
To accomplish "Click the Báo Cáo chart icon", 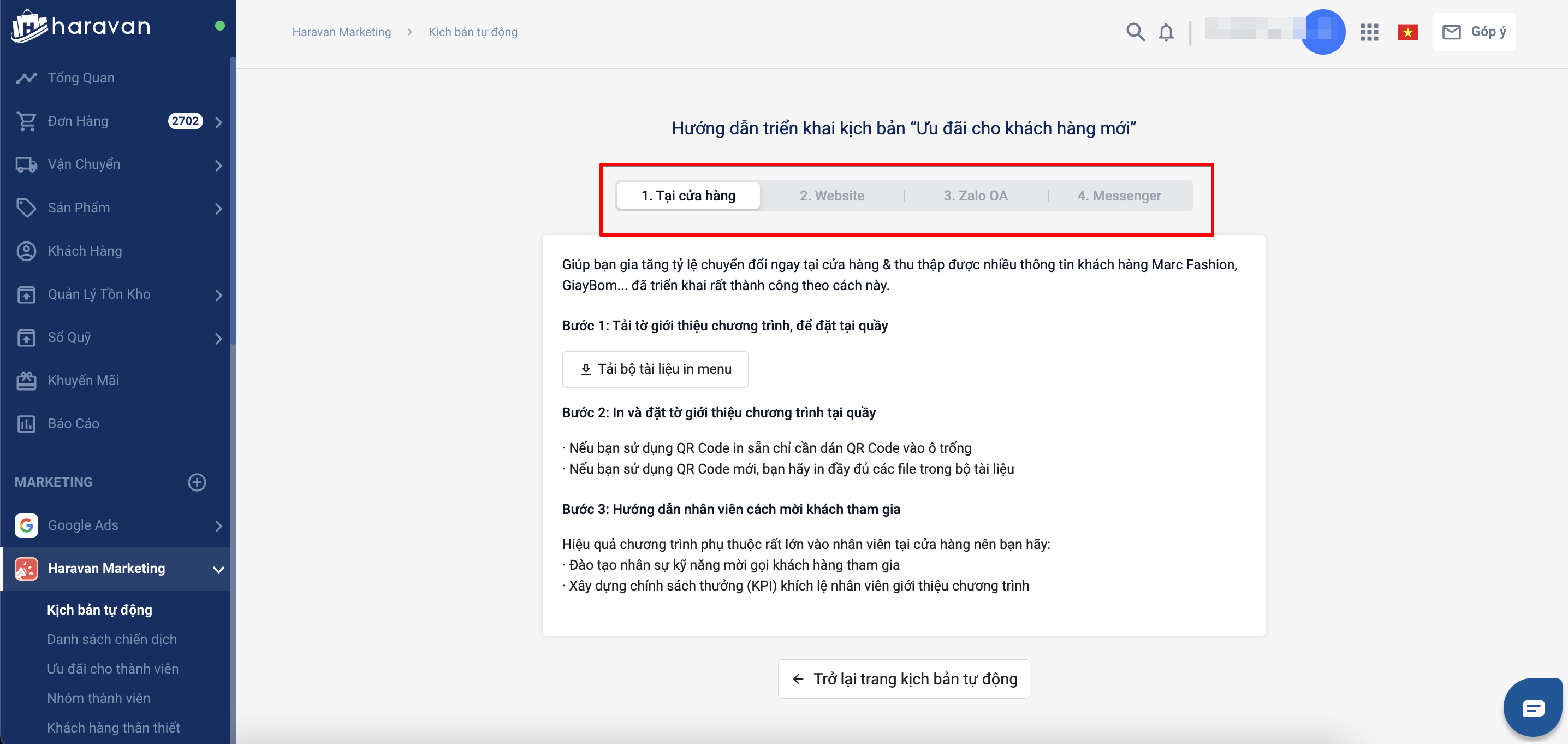I will point(26,424).
